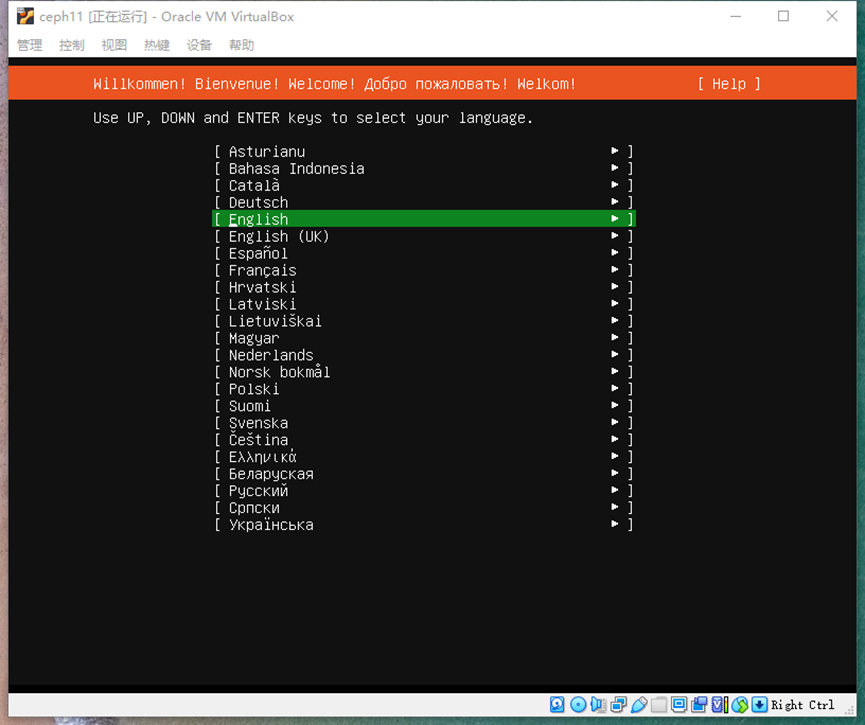Open the 视图 menu

point(114,45)
